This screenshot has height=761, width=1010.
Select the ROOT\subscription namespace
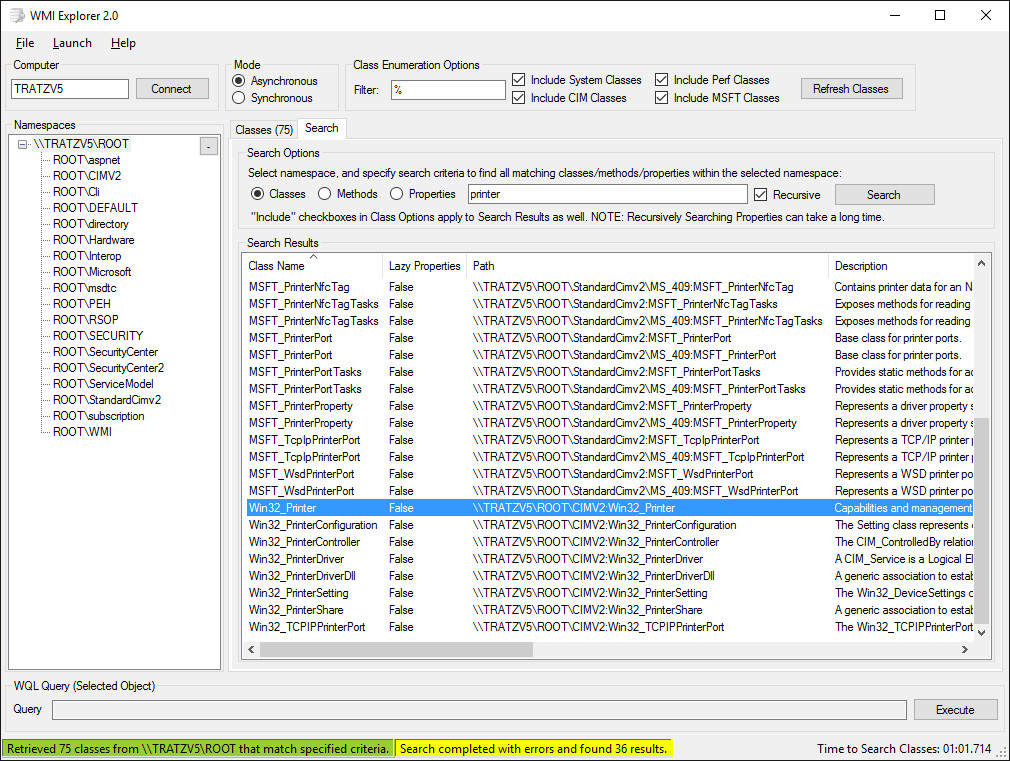pos(99,416)
